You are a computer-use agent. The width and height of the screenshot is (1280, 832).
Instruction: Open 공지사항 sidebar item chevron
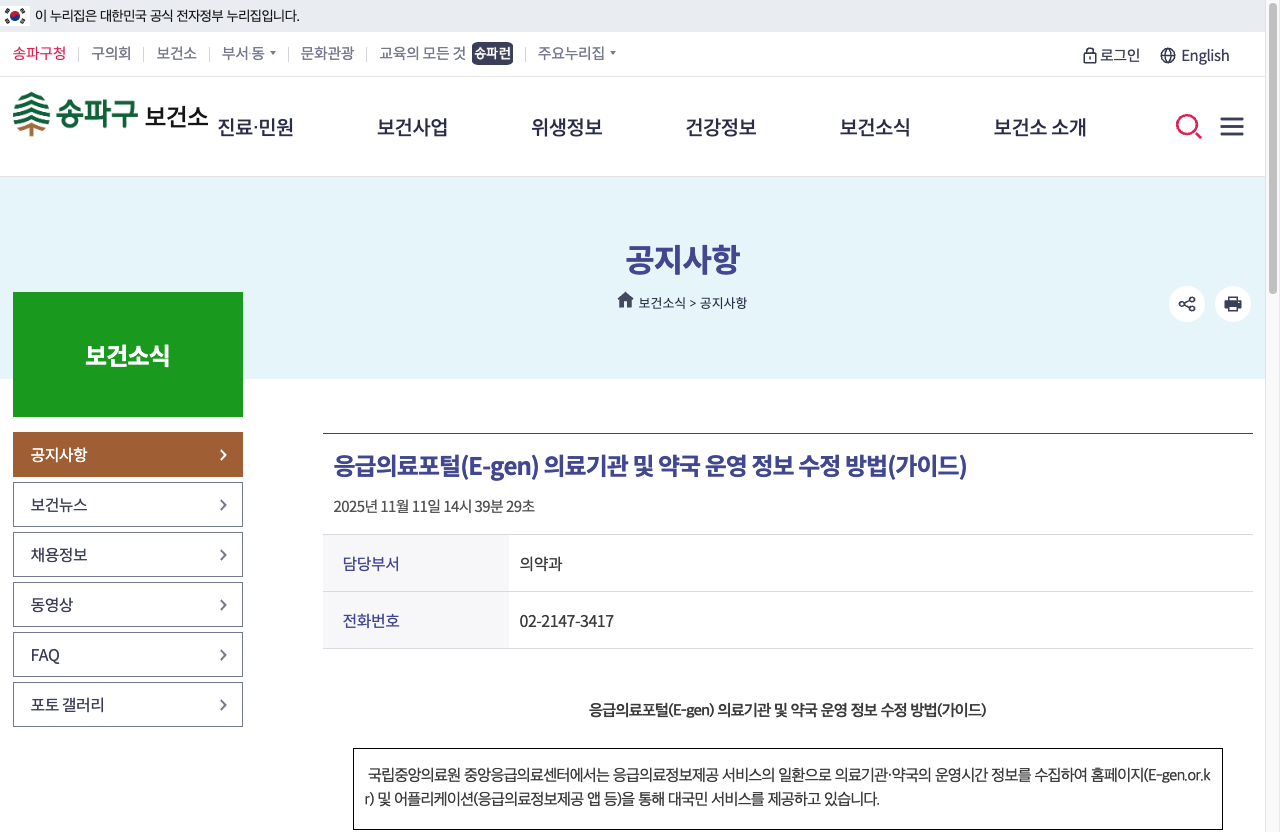tap(224, 455)
